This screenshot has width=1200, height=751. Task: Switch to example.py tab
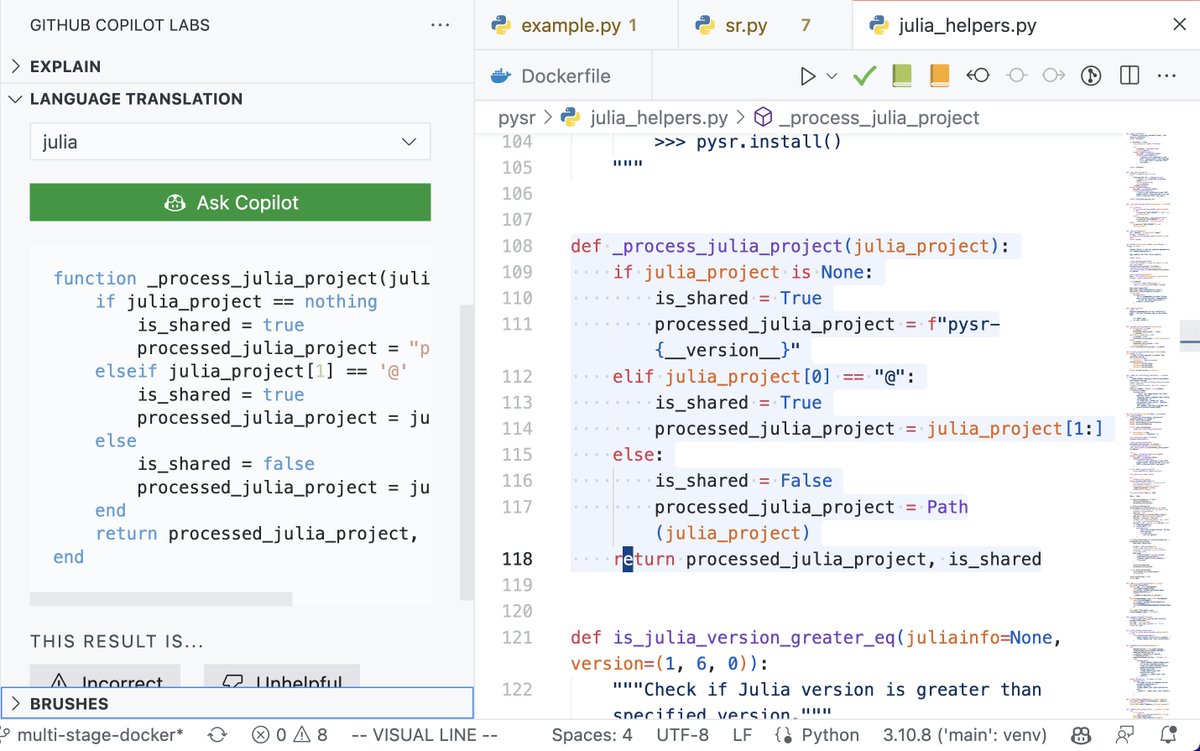(x=578, y=26)
